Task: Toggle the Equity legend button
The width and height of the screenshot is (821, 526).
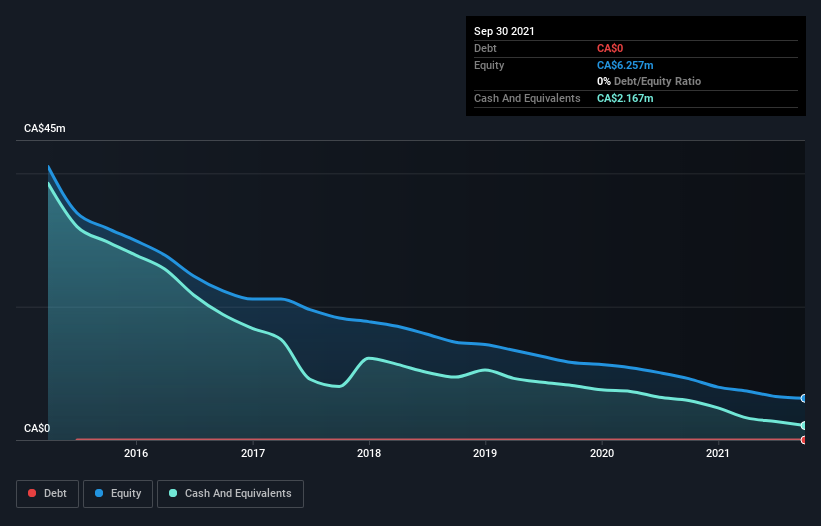Action: coord(118,494)
